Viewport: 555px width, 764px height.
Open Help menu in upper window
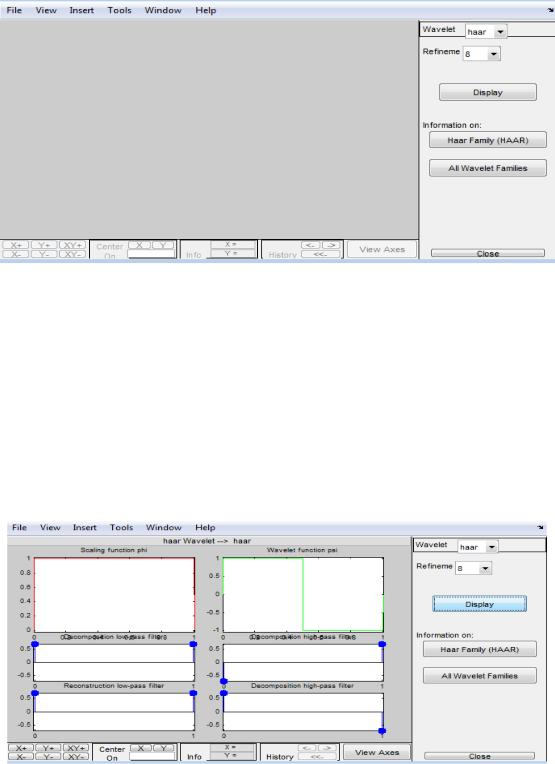click(x=206, y=10)
